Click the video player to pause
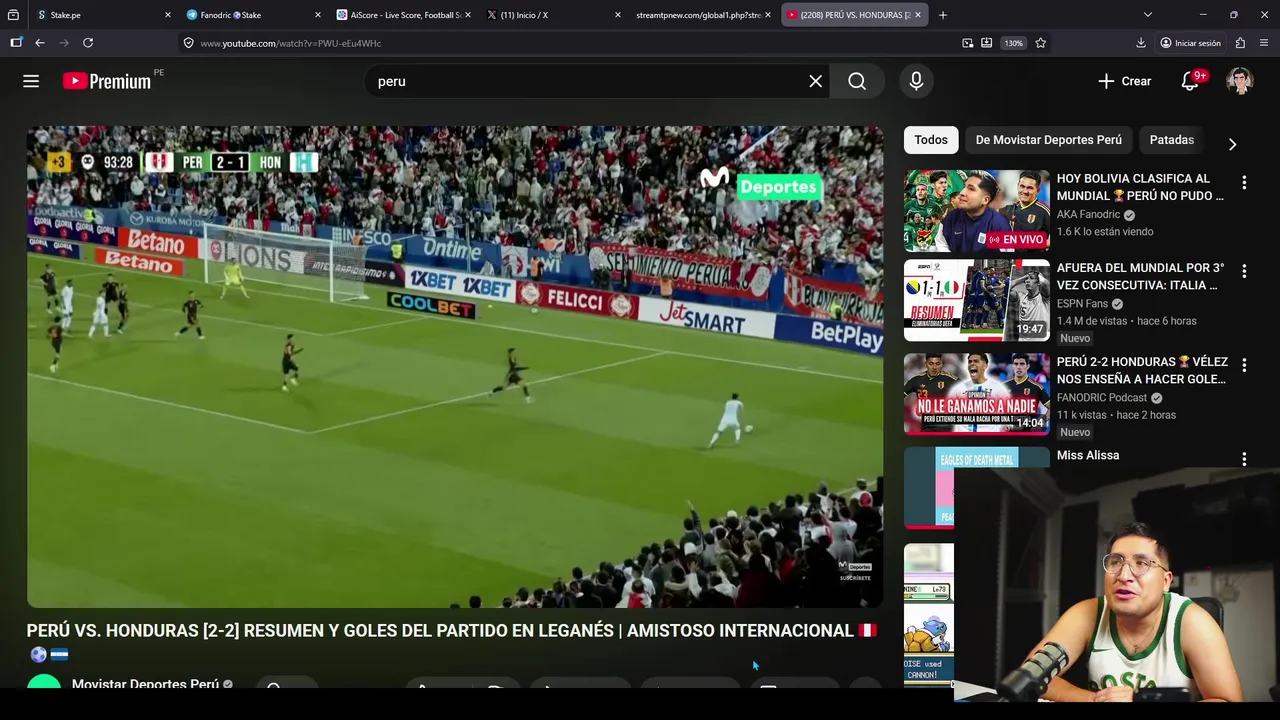Viewport: 1280px width, 720px height. click(x=455, y=366)
